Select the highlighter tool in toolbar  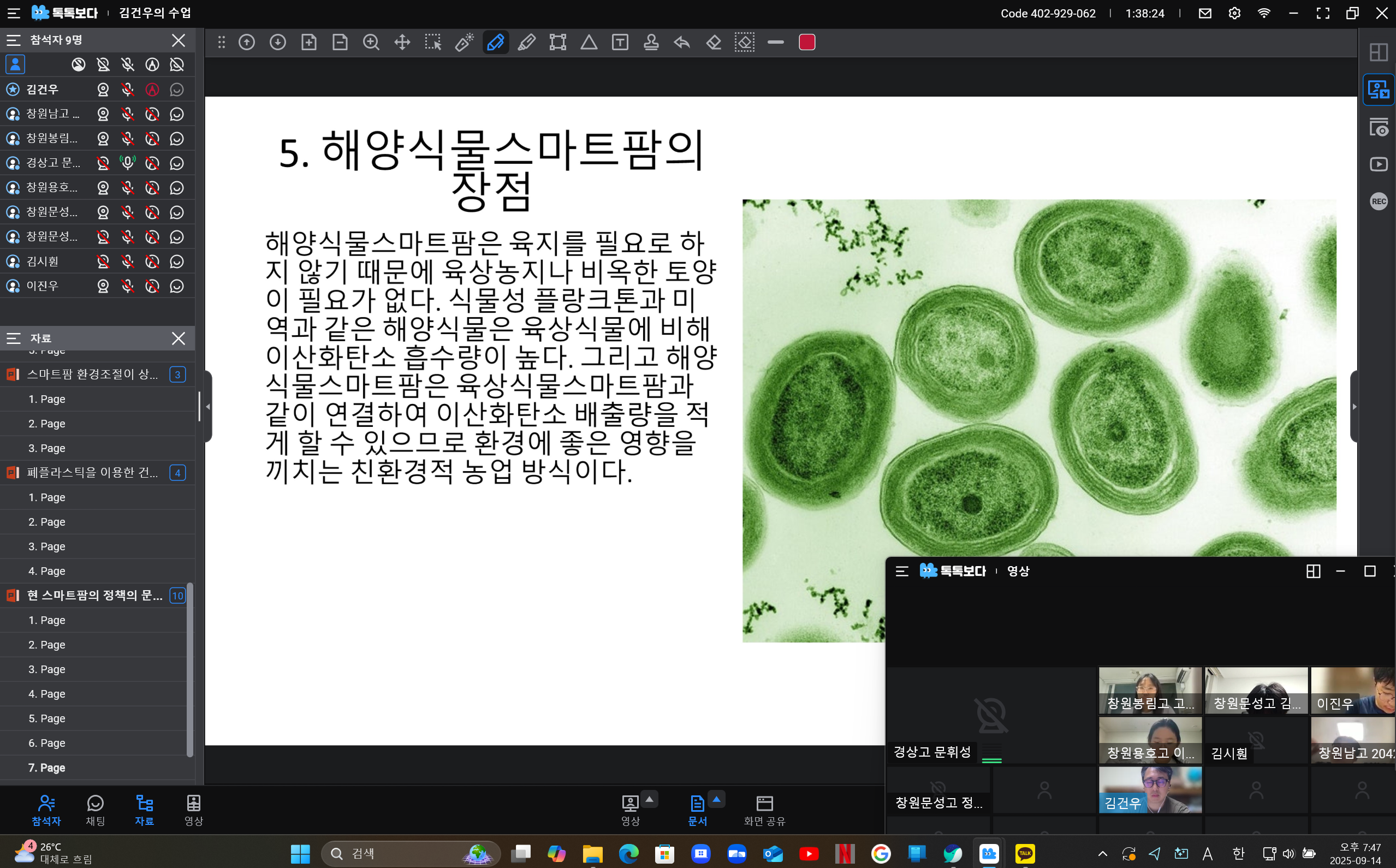(x=526, y=43)
